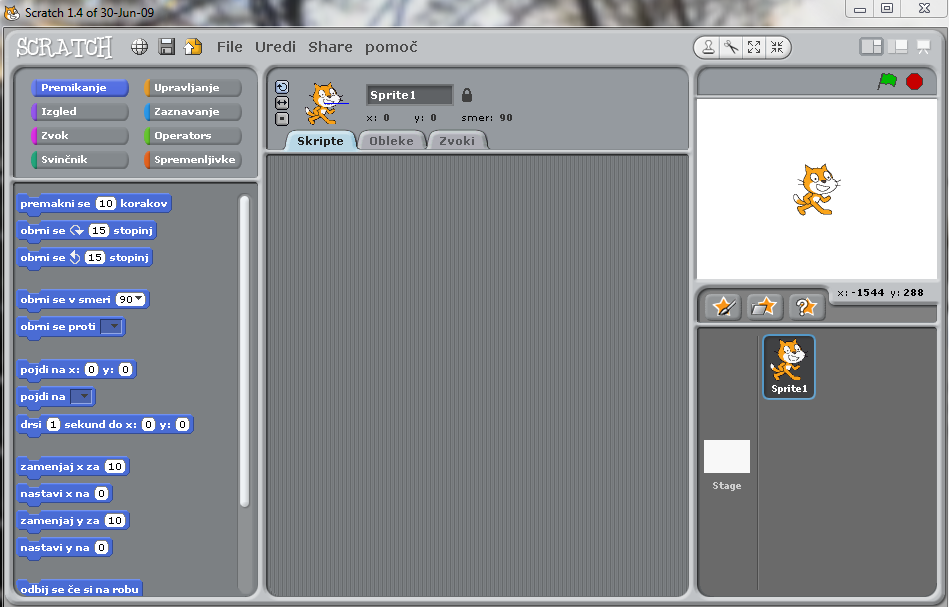Open the 'pojdi na' block target dropdown

pyautogui.click(x=84, y=397)
